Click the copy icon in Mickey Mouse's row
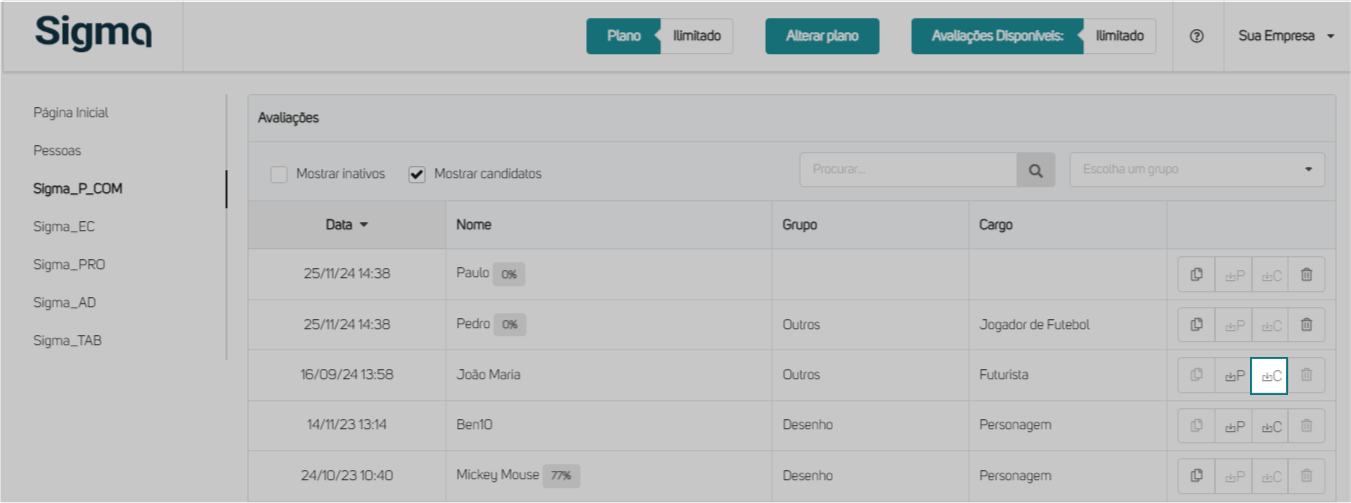The width and height of the screenshot is (1351, 503). point(1196,475)
